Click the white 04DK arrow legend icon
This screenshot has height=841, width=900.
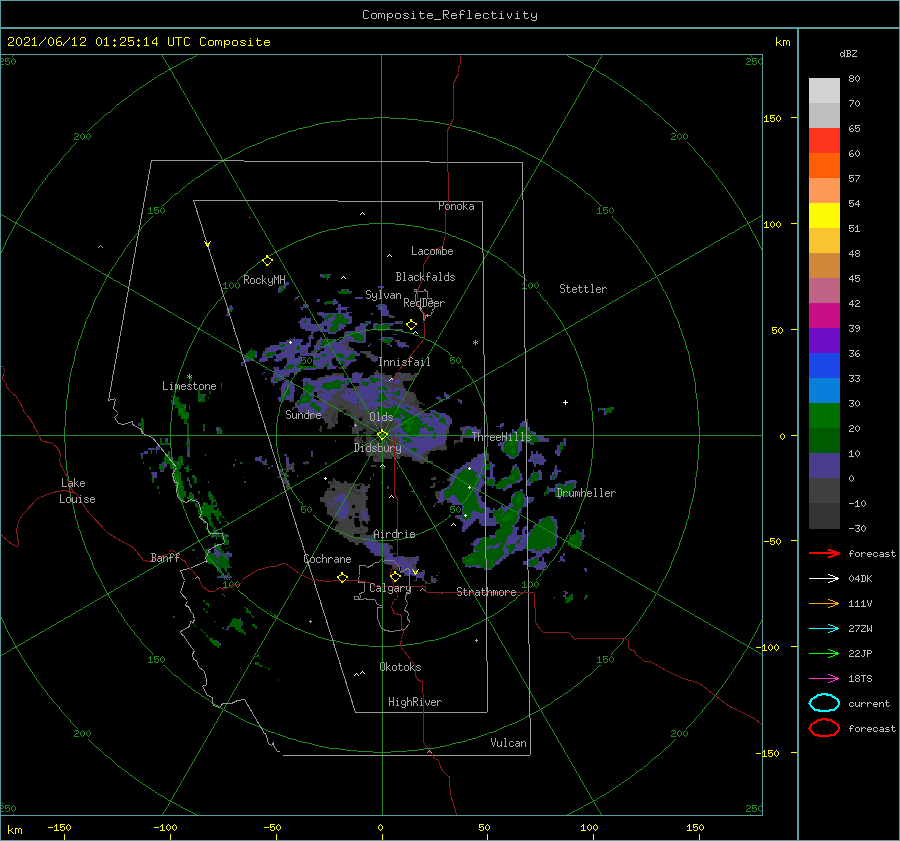[824, 579]
